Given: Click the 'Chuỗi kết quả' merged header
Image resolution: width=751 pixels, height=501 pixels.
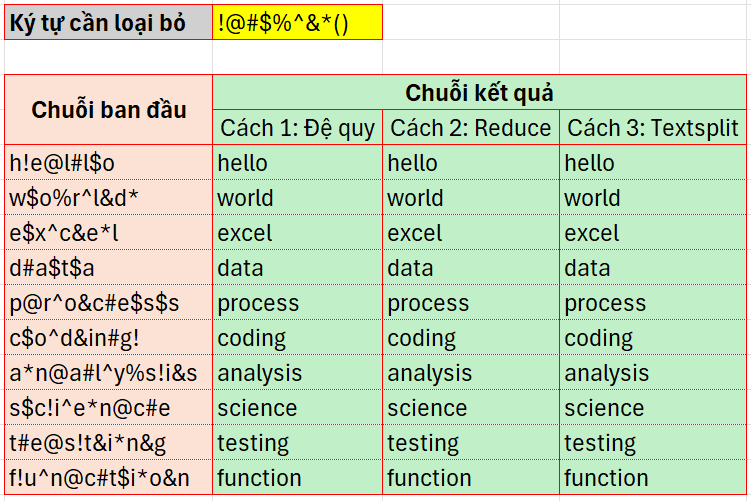Looking at the screenshot, I should point(479,93).
